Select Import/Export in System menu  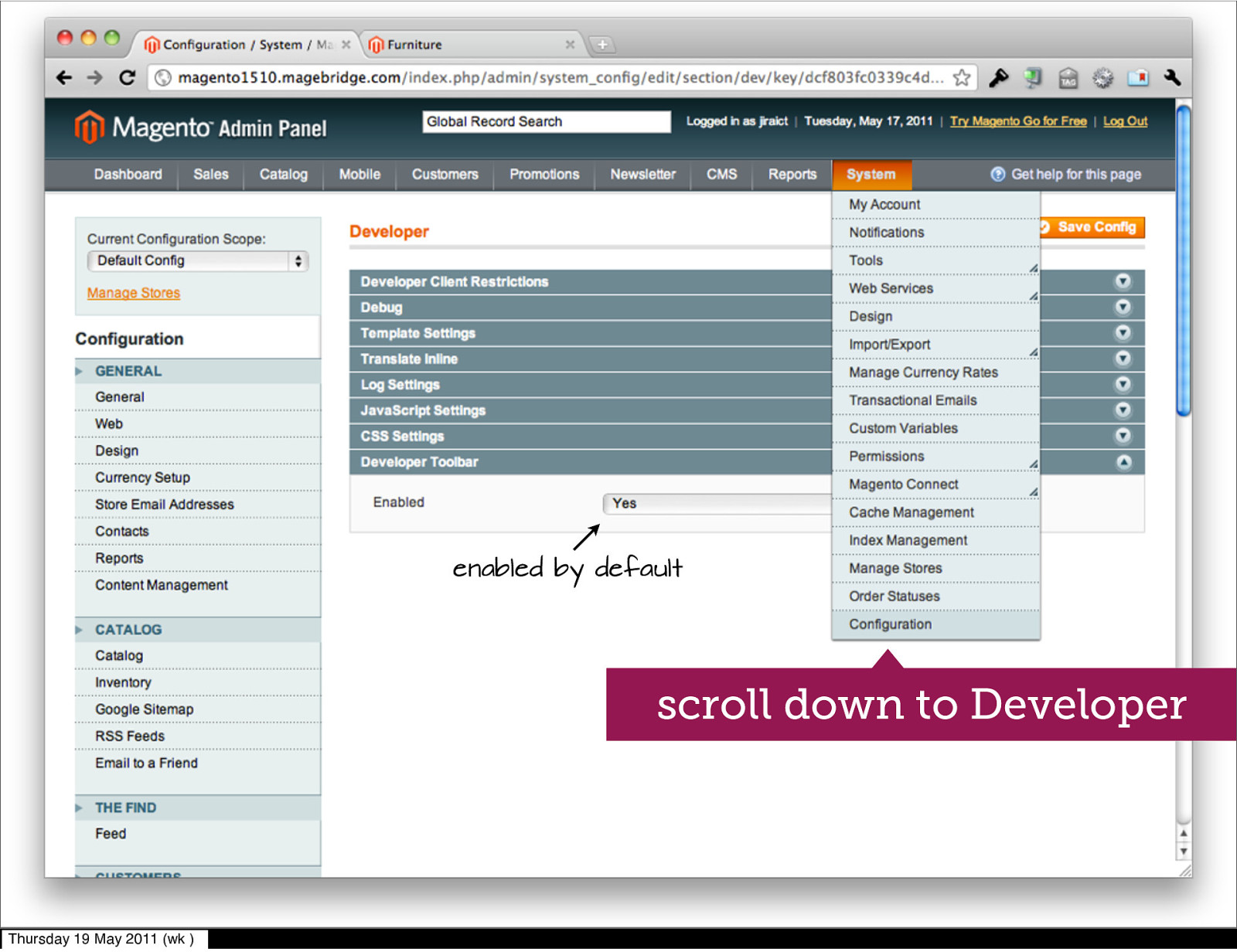935,345
